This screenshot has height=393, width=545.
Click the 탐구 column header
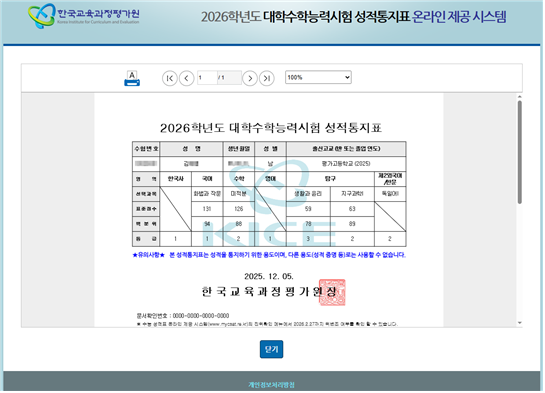[x=331, y=179]
